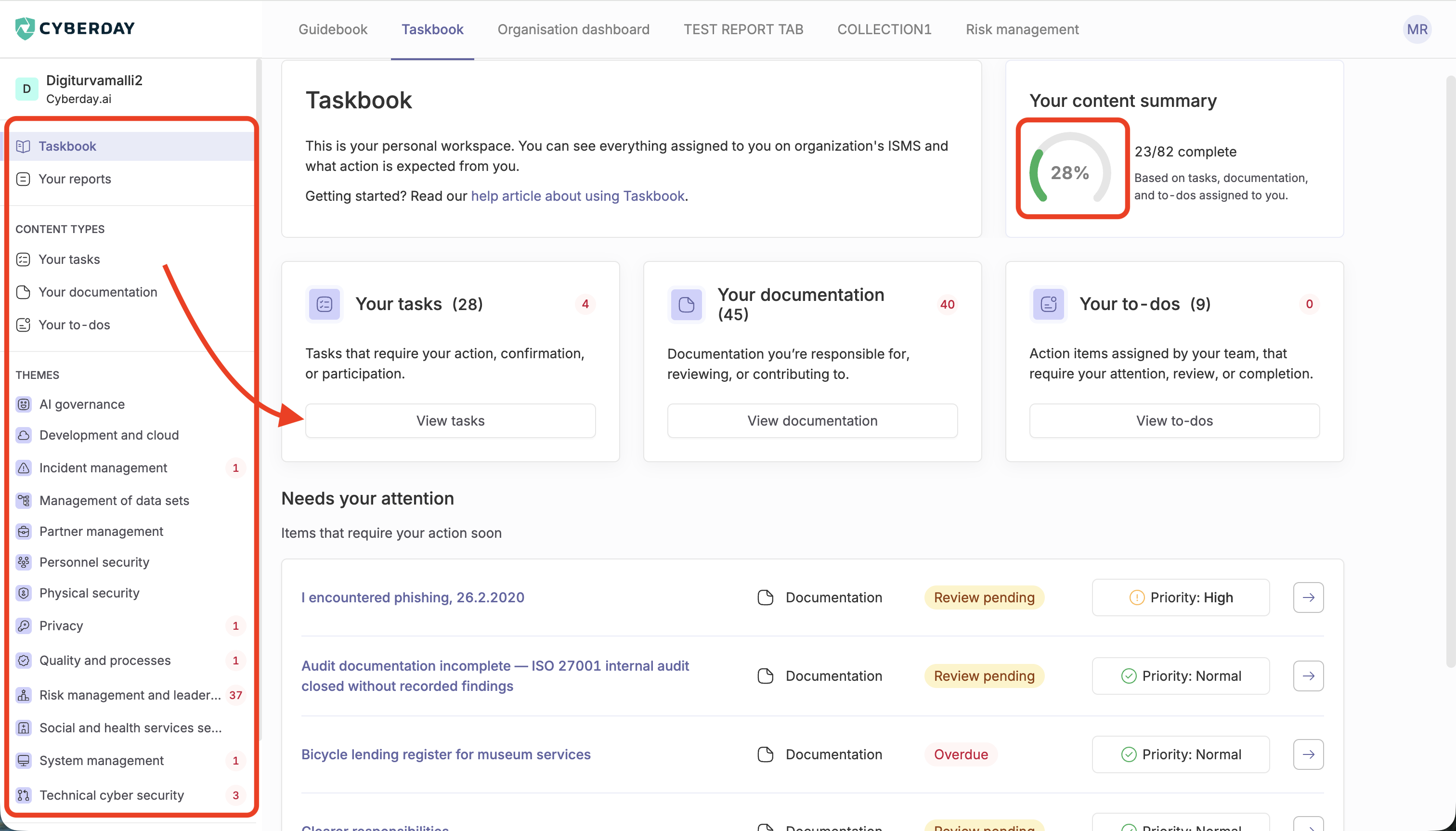This screenshot has width=1456, height=831.
Task: Click the Priority: High badge on phishing row
Action: 1180,597
